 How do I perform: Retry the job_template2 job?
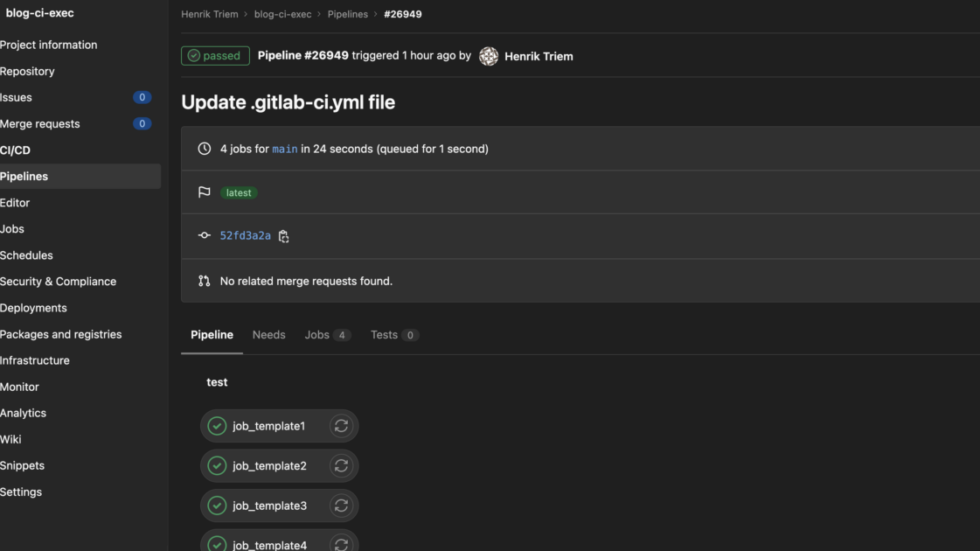(341, 466)
